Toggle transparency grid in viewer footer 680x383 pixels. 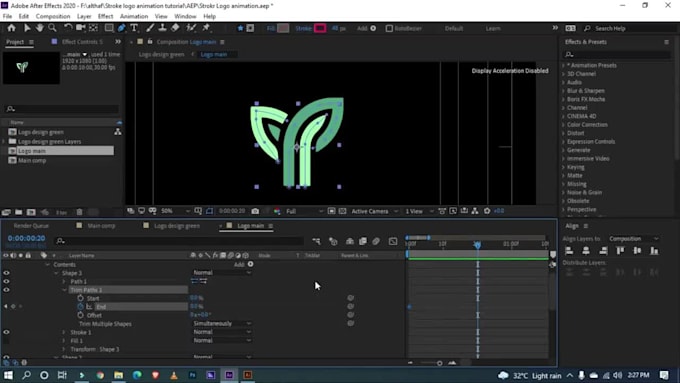343,211
